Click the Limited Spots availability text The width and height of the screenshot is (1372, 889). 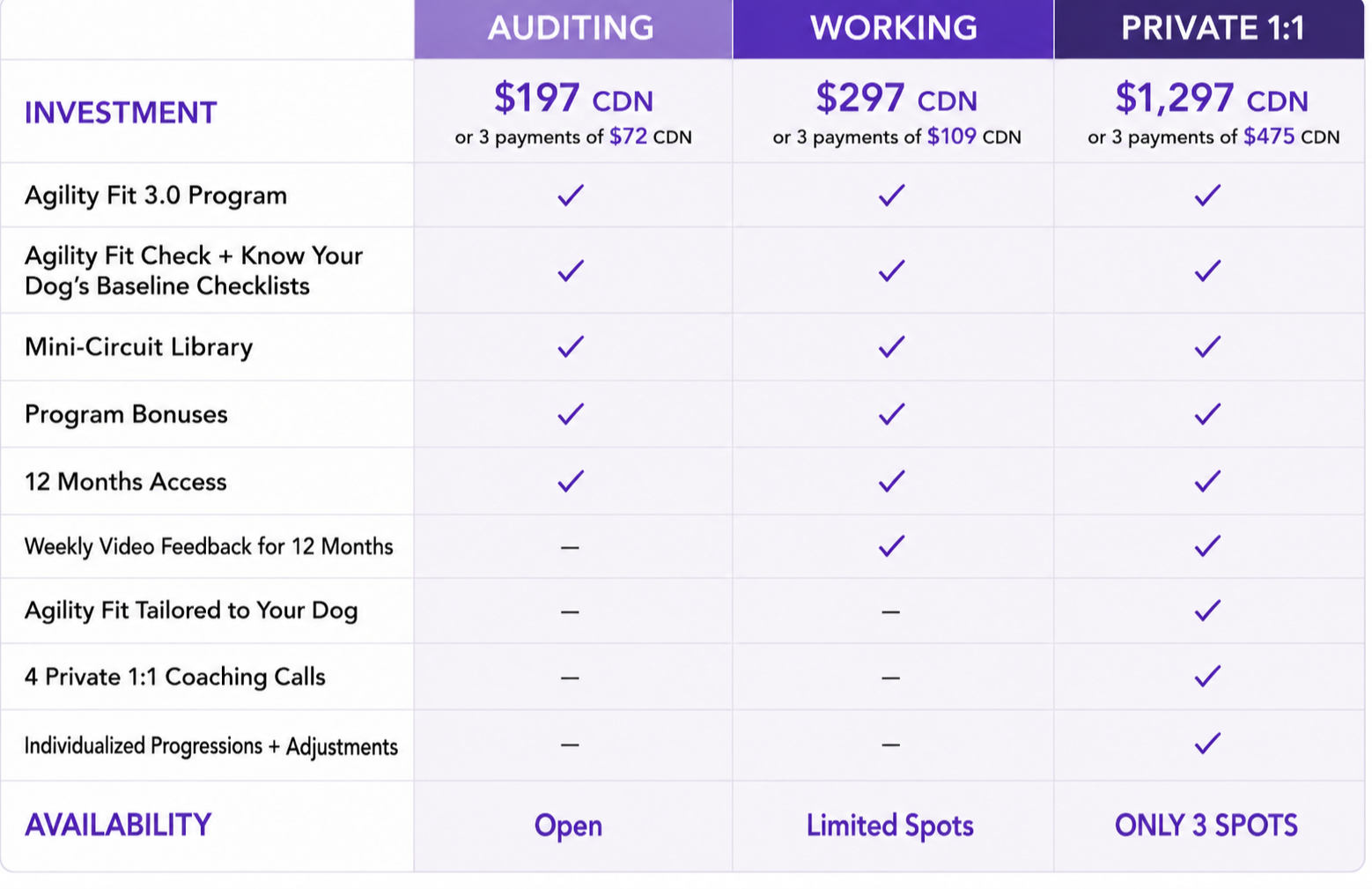tap(890, 826)
